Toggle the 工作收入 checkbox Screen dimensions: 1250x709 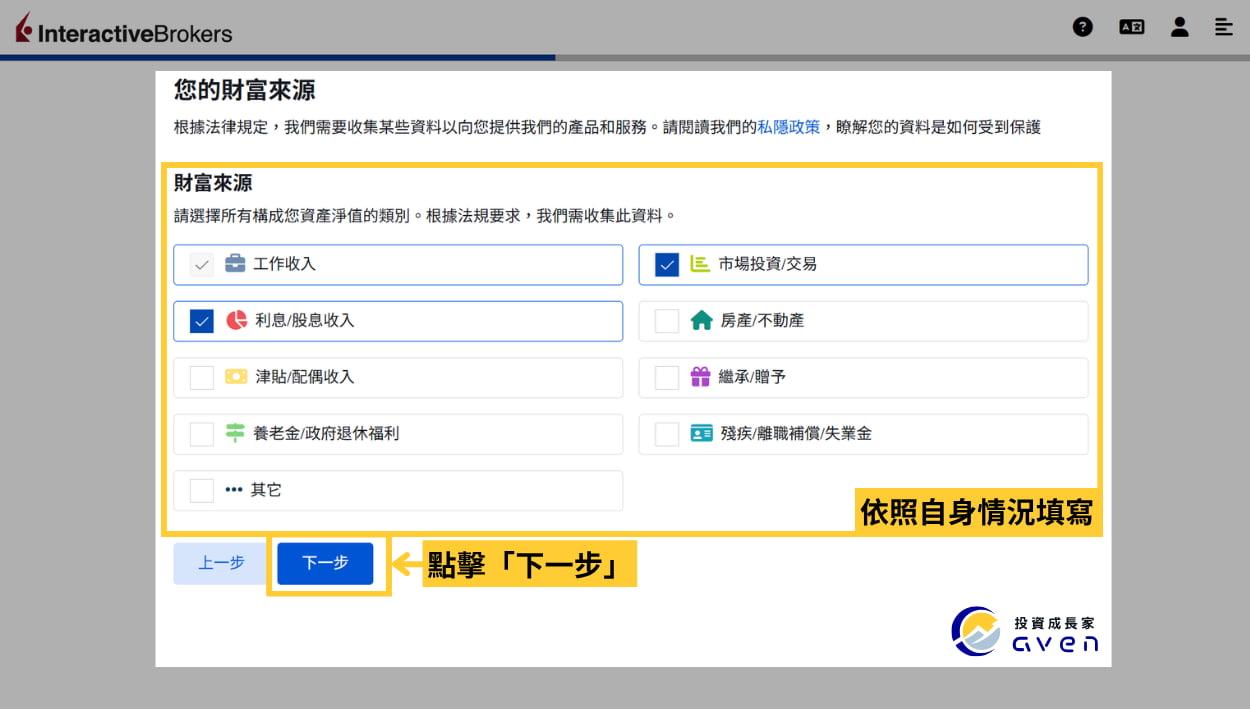(202, 265)
